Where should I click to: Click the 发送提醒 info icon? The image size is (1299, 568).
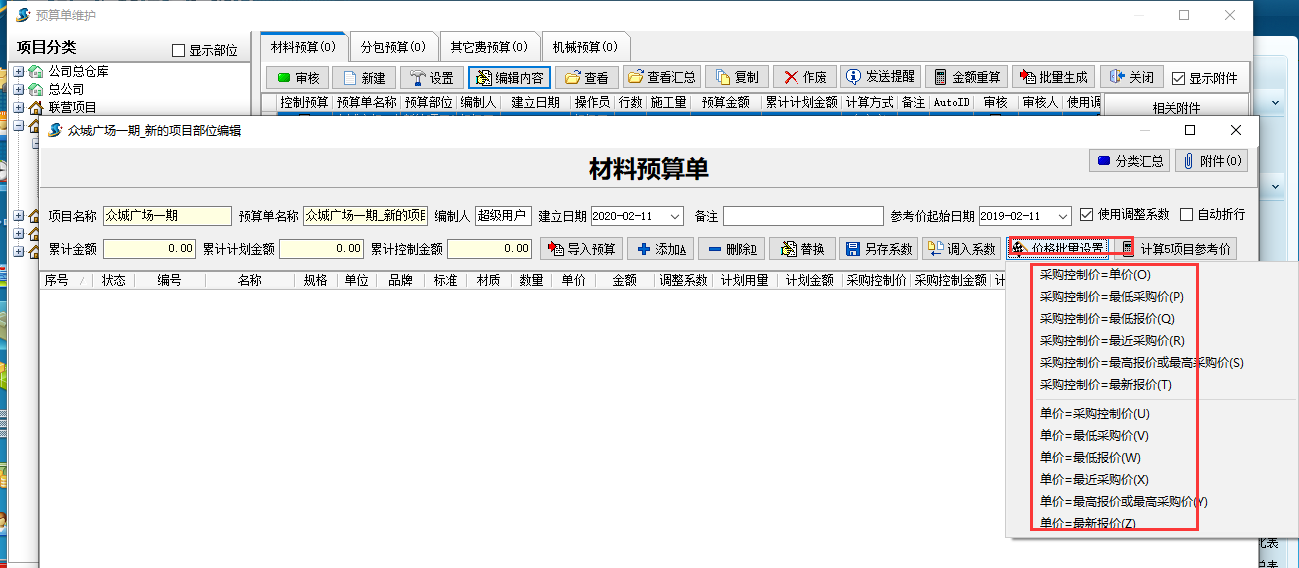coord(853,77)
